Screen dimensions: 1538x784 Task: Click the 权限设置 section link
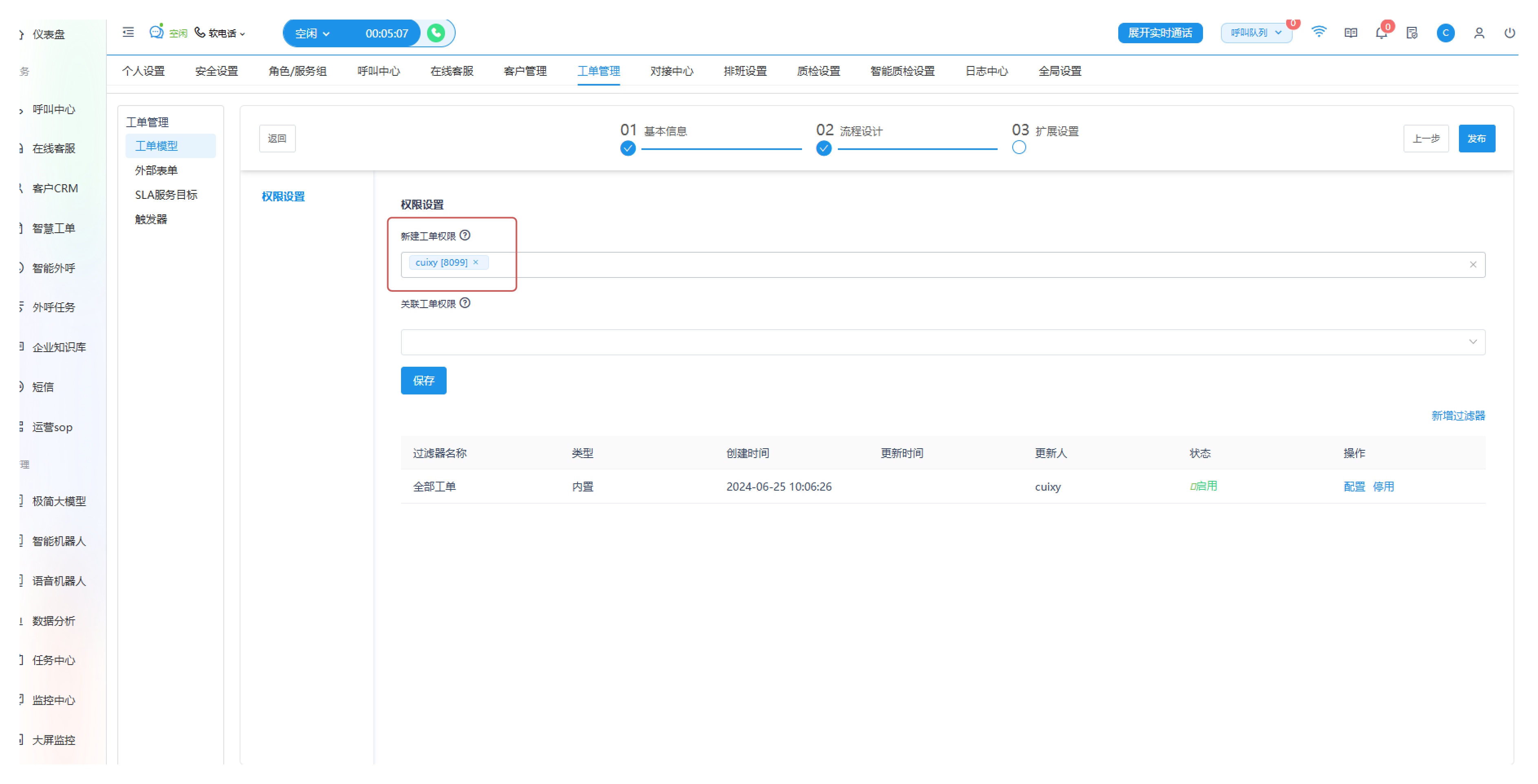(283, 196)
